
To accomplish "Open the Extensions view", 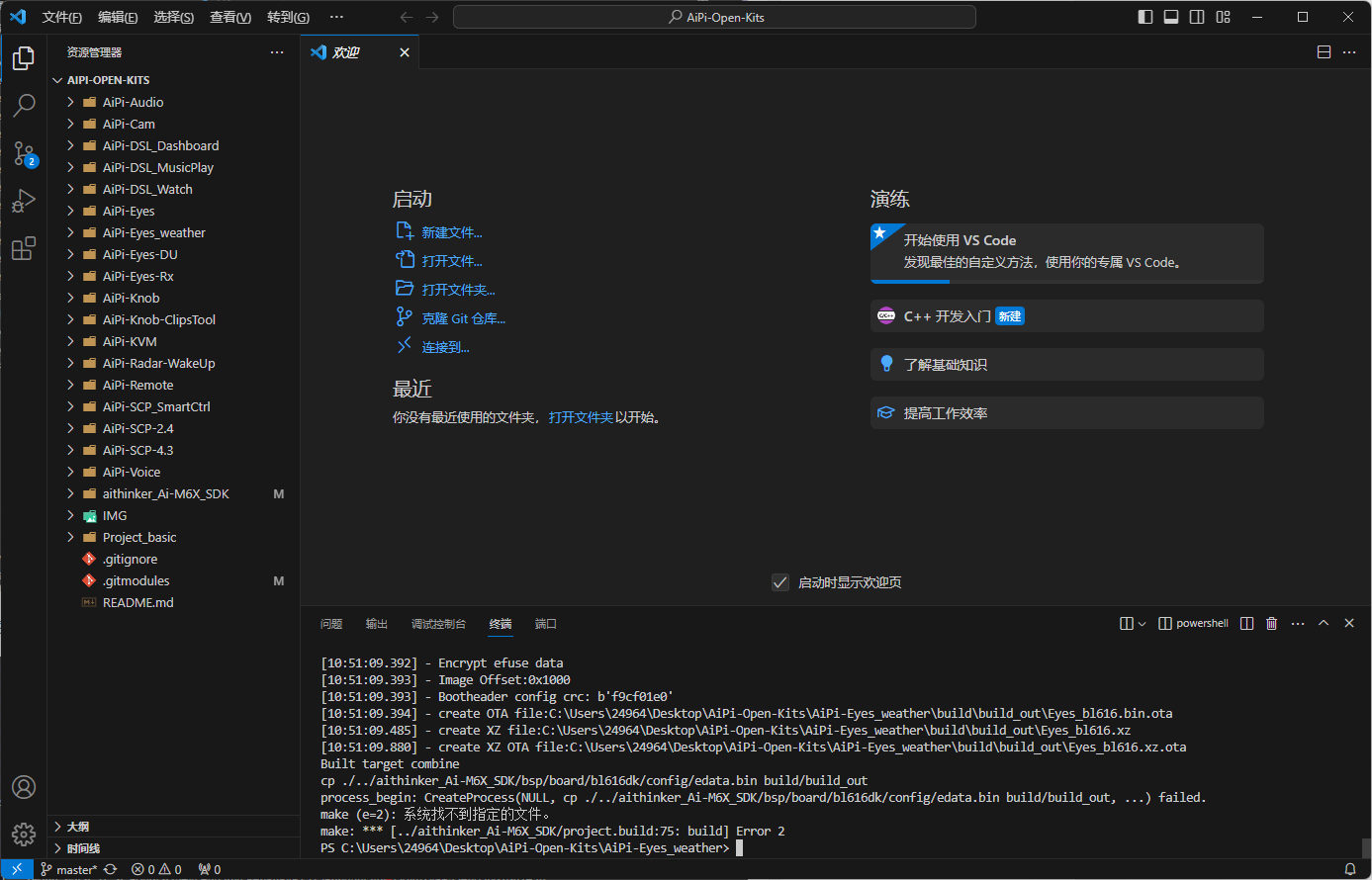I will [x=24, y=248].
